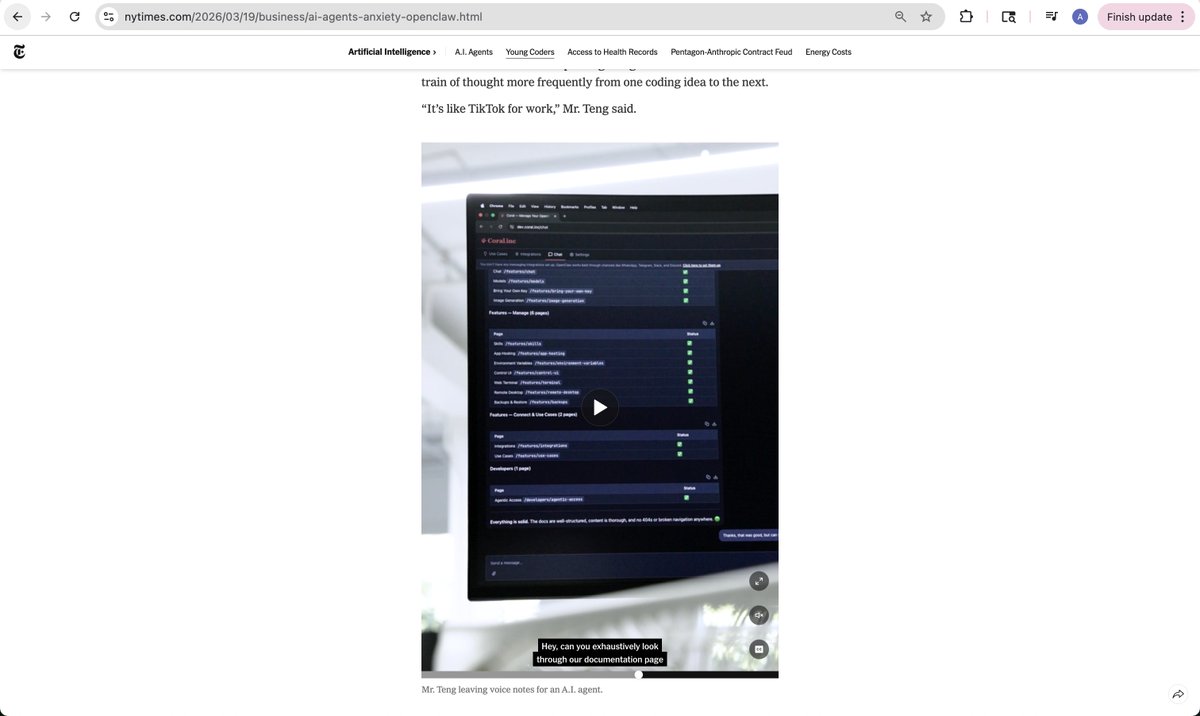Open the Chrome three-dot menu
This screenshot has width=1200, height=716.
(x=1184, y=17)
